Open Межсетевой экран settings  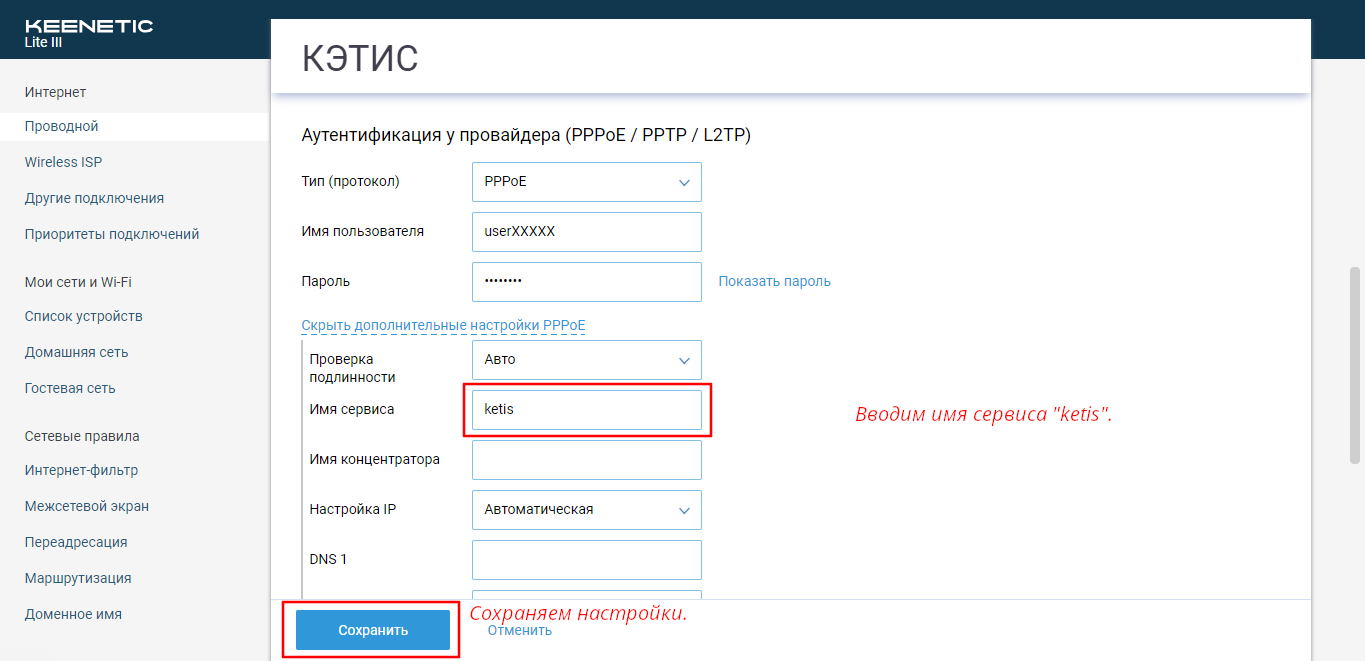tap(87, 506)
